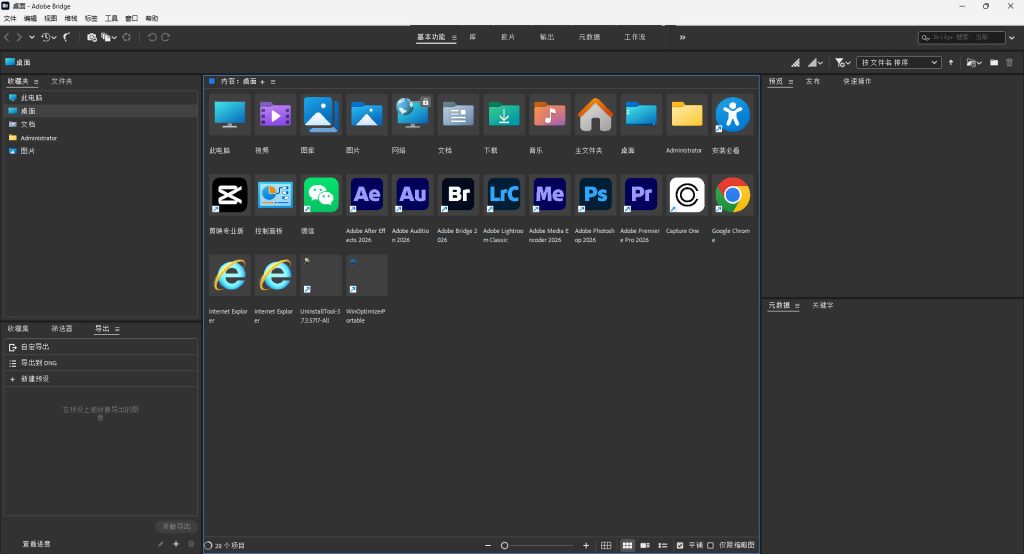Click the thumbnail quality icon
Viewport: 1024px width, 554px height.
(x=795, y=63)
